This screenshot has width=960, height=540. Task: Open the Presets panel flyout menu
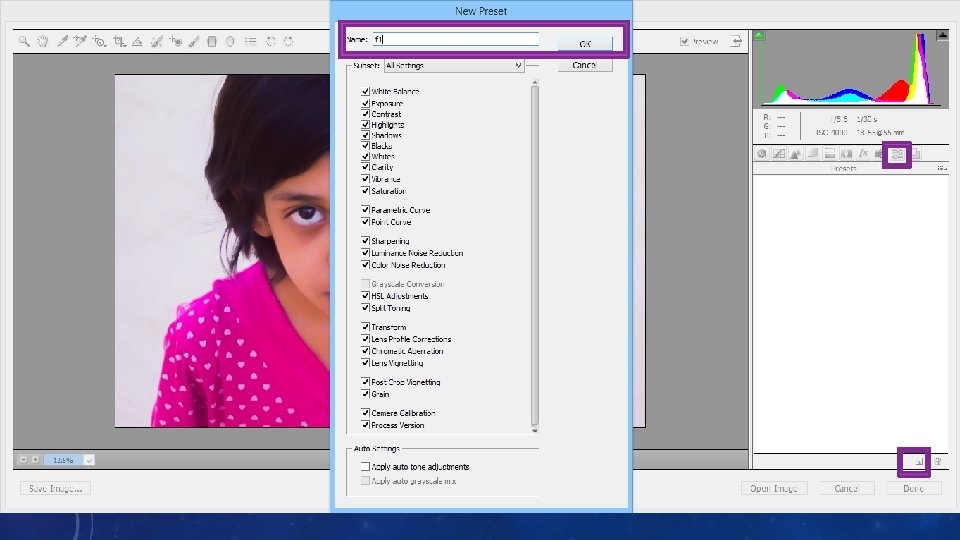tap(942, 168)
